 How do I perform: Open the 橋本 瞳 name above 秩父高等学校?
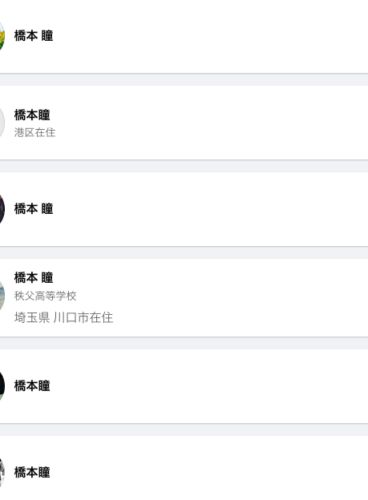coord(34,277)
